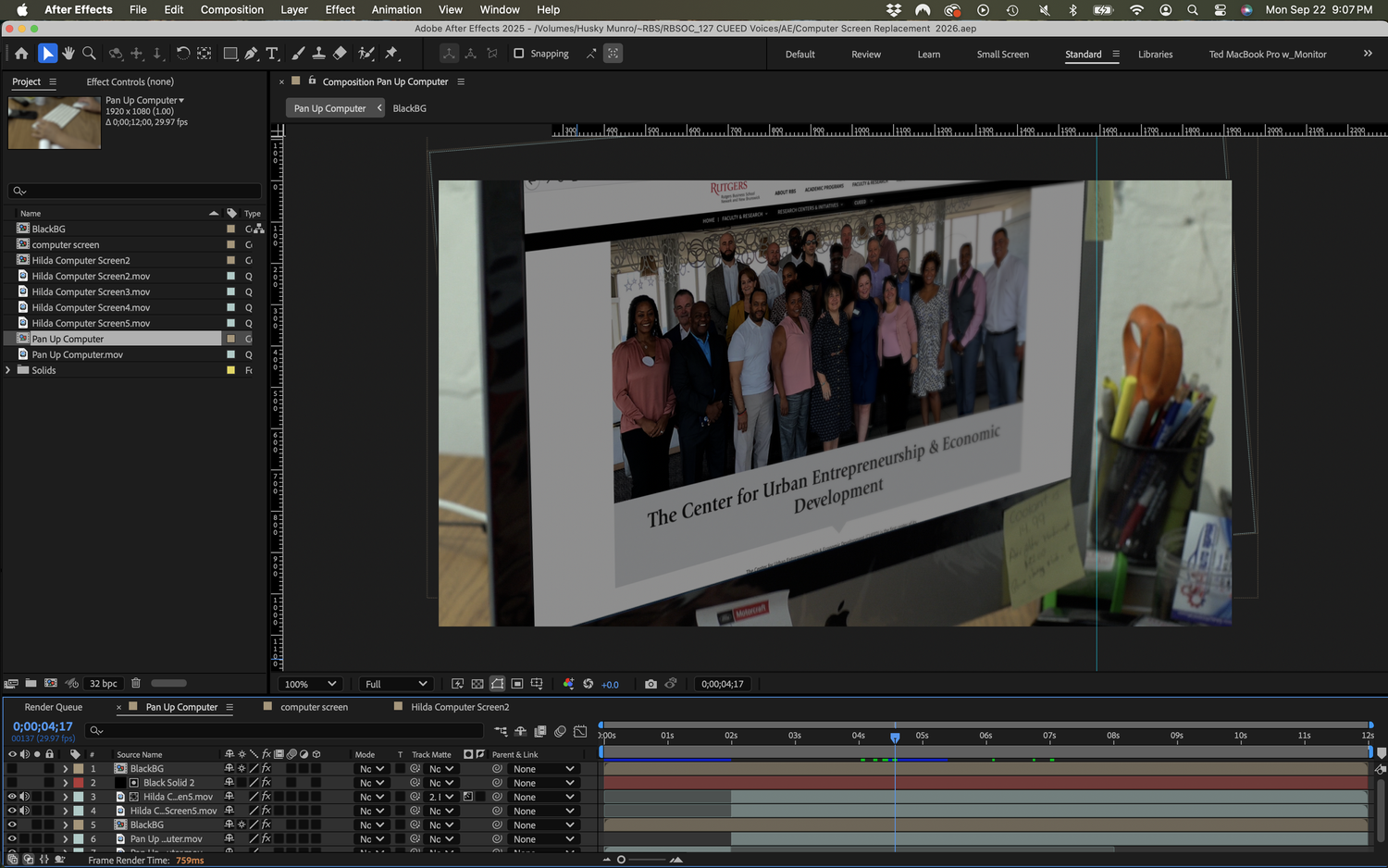Enable the Snapping checkbox
Screen dimensions: 1388x868
click(x=518, y=54)
